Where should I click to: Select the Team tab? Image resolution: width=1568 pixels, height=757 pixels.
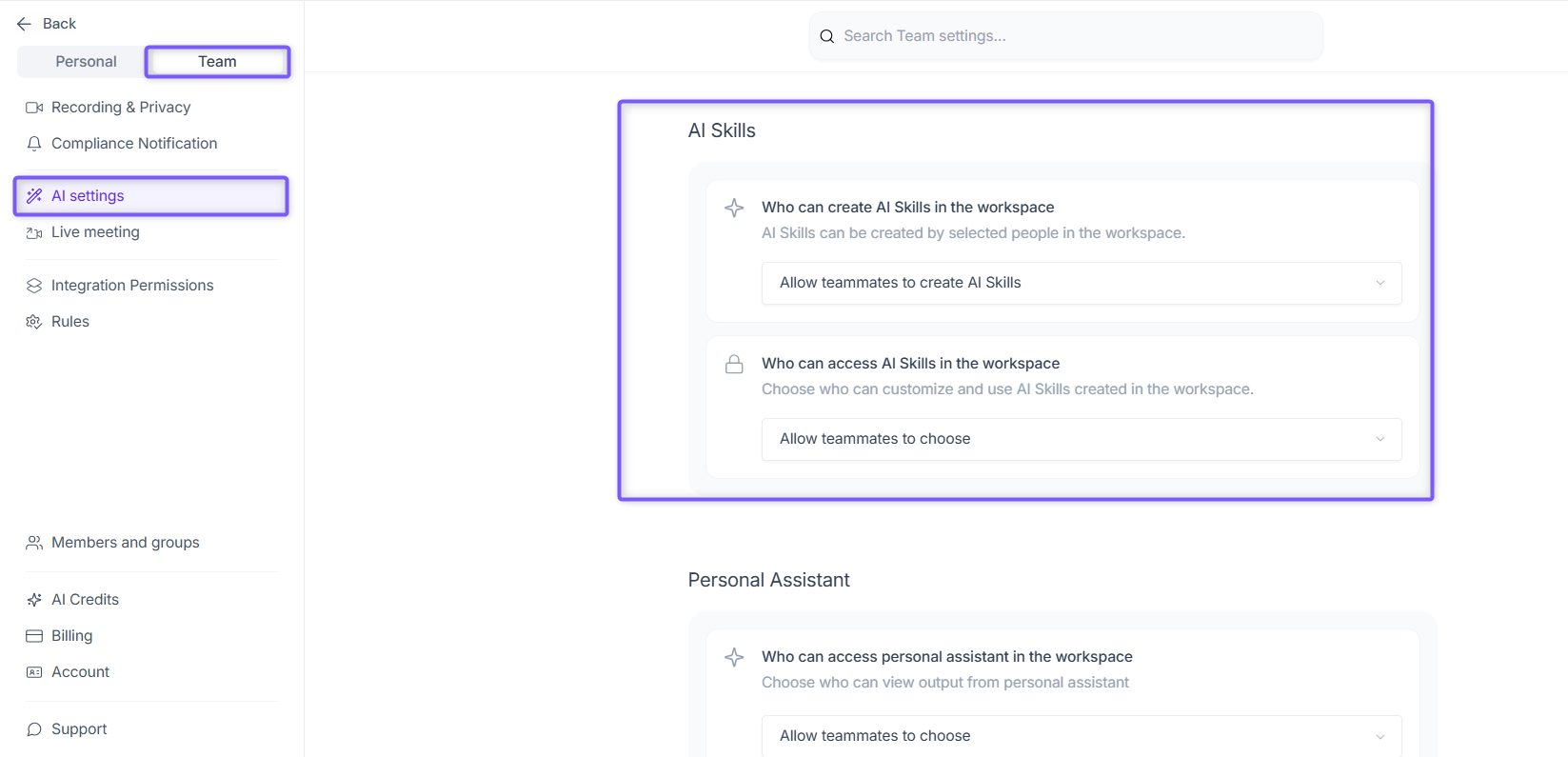click(x=217, y=62)
